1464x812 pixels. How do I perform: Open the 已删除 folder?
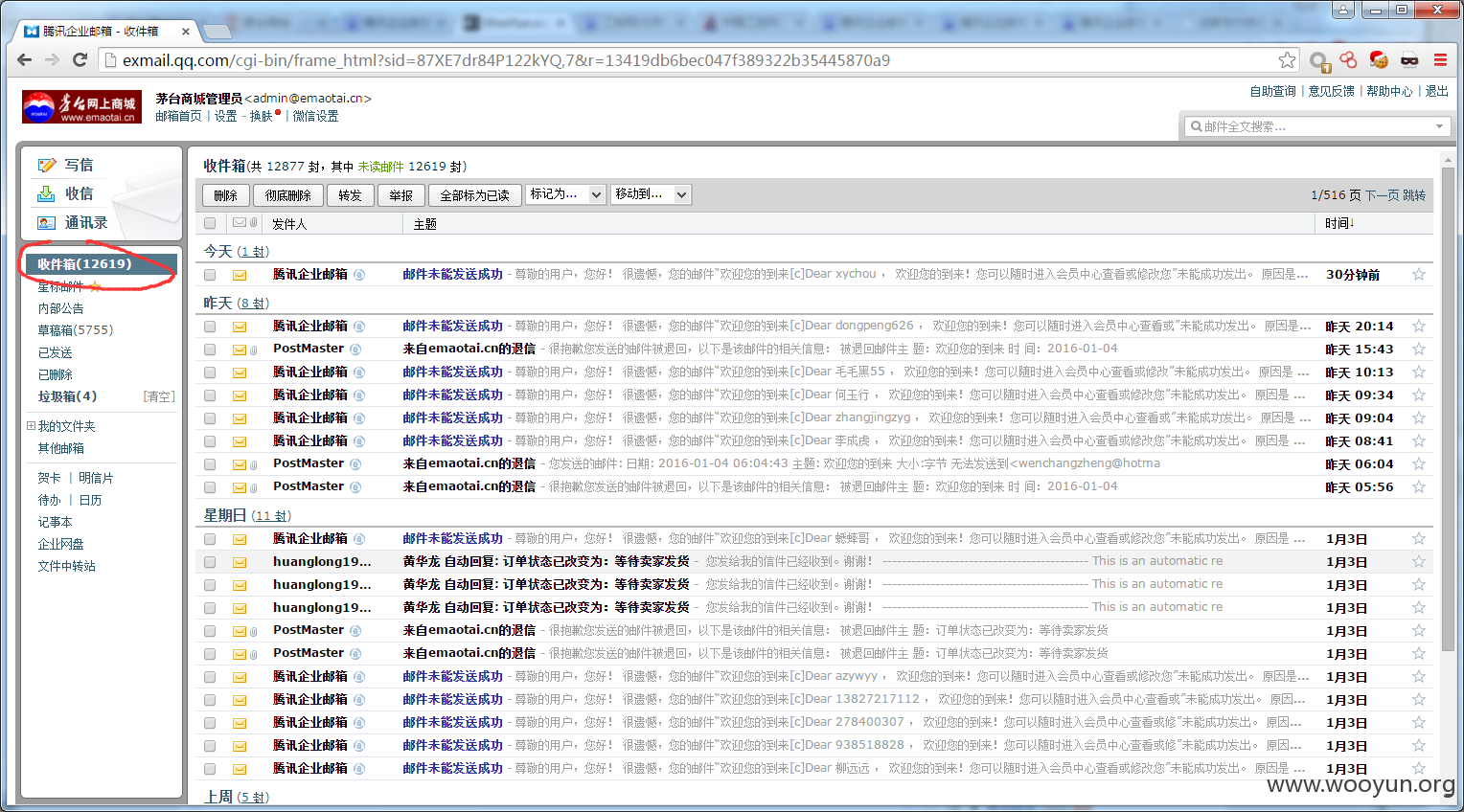(x=56, y=374)
